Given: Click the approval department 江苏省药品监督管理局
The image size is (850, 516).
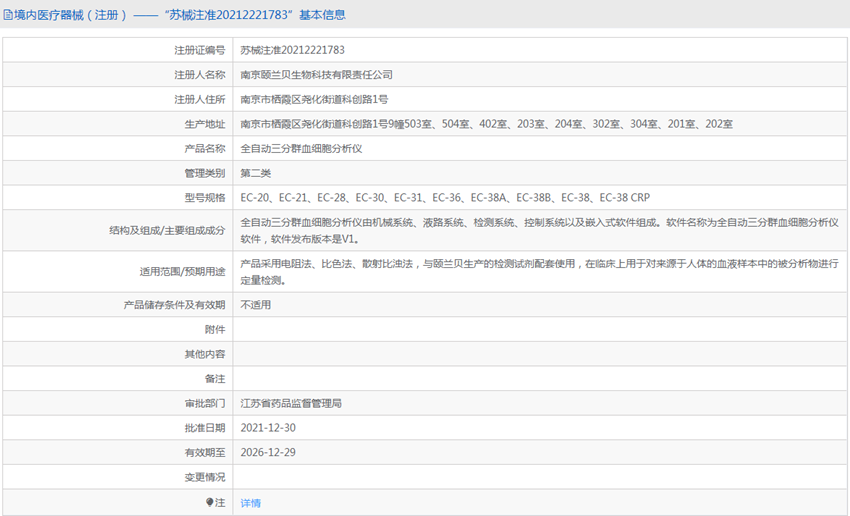Looking at the screenshot, I should pyautogui.click(x=291, y=403).
